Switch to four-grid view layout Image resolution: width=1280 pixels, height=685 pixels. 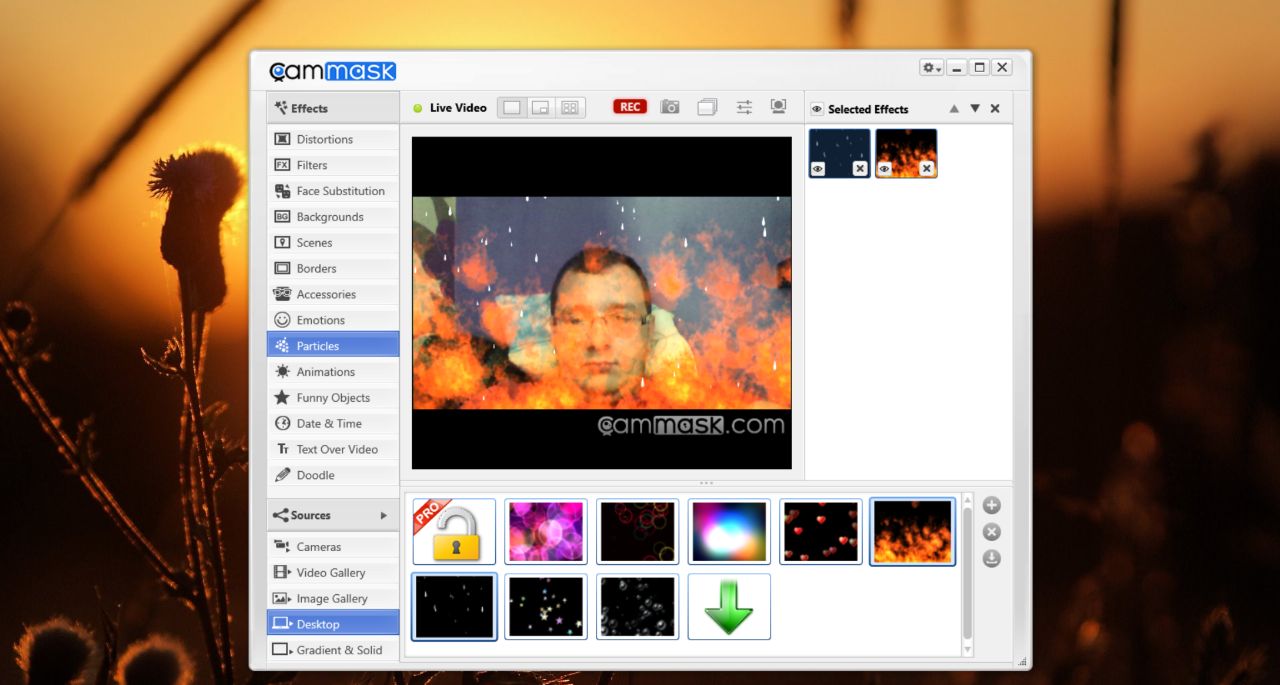point(570,108)
